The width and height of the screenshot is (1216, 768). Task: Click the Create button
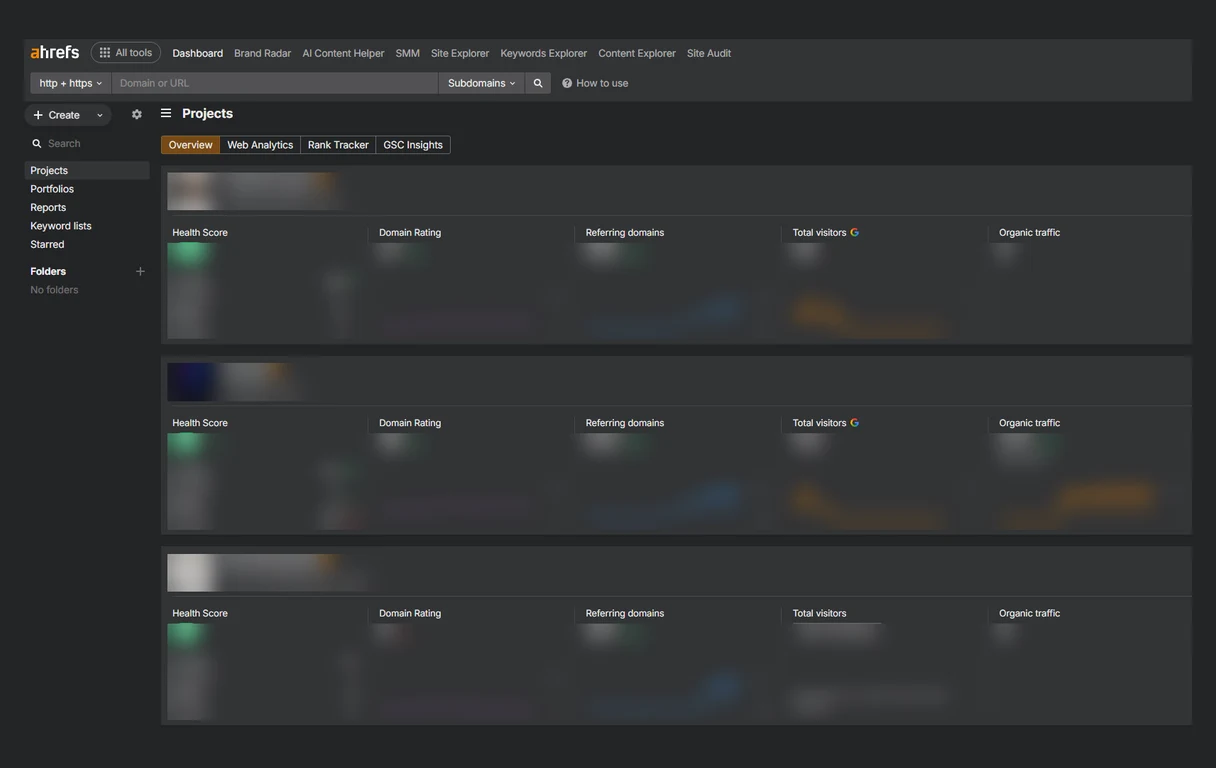[57, 115]
